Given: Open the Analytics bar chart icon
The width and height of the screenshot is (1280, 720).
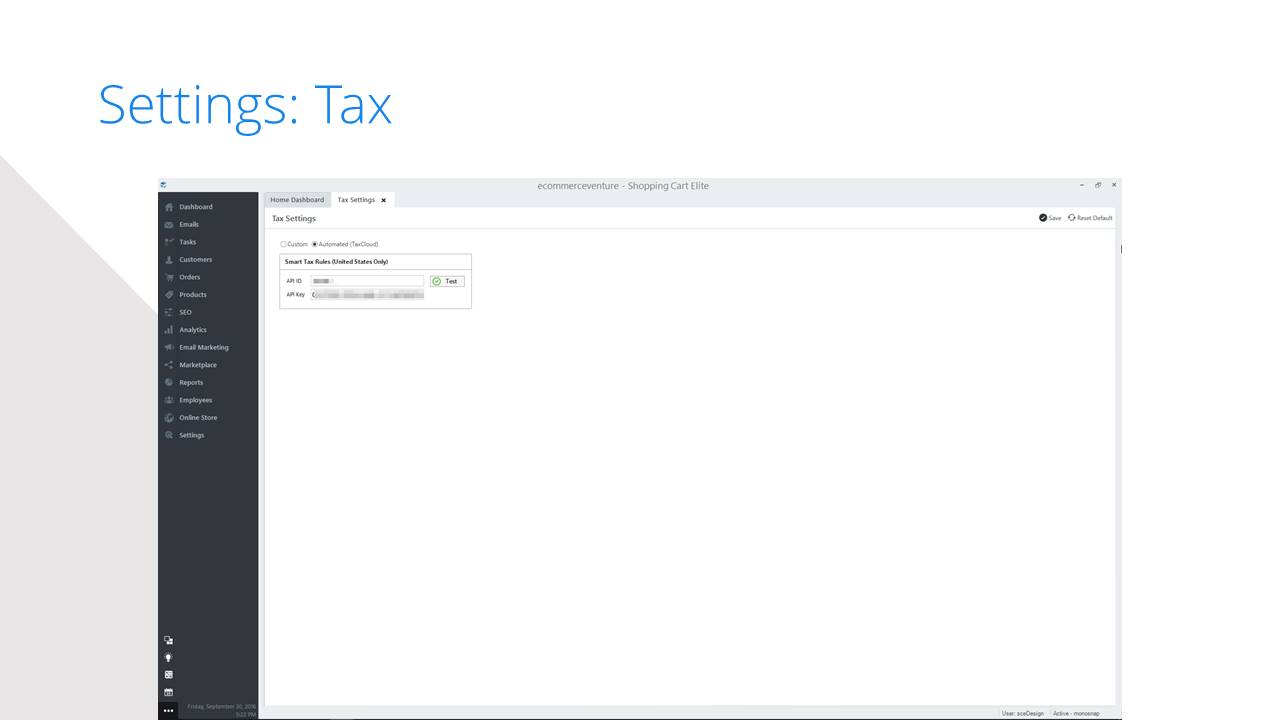Looking at the screenshot, I should (x=169, y=330).
